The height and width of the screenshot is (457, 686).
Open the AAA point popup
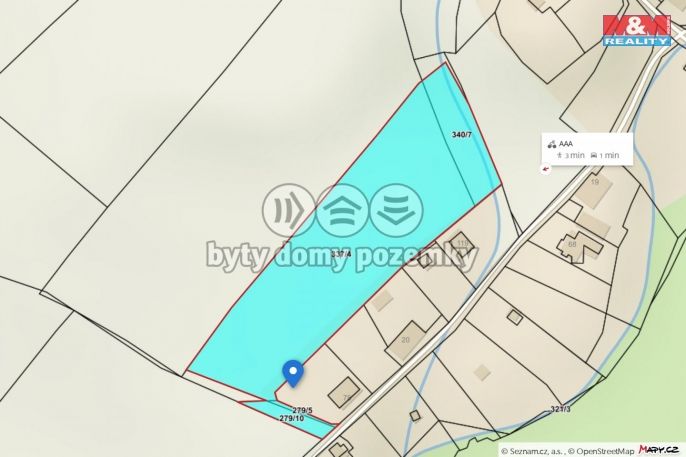[587, 149]
